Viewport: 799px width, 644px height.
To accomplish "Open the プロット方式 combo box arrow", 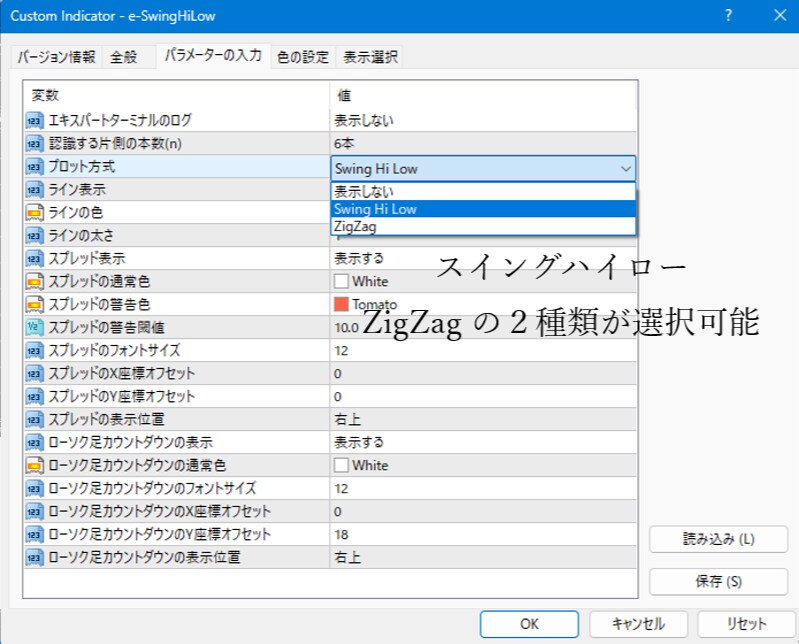I will click(x=626, y=169).
